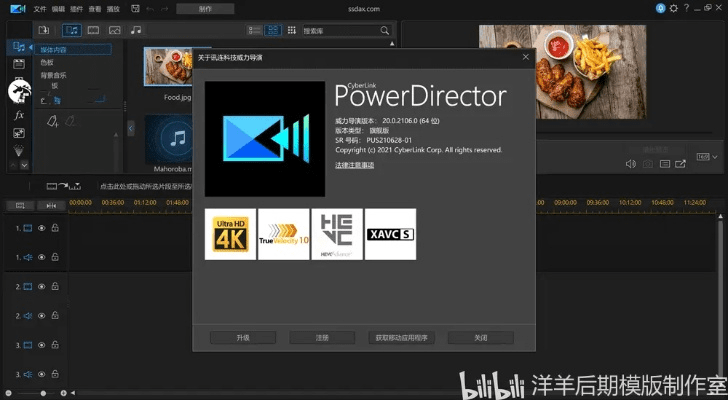Open preview quality display options icon
Image resolution: width=728 pixels, height=400 pixels.
click(x=664, y=164)
